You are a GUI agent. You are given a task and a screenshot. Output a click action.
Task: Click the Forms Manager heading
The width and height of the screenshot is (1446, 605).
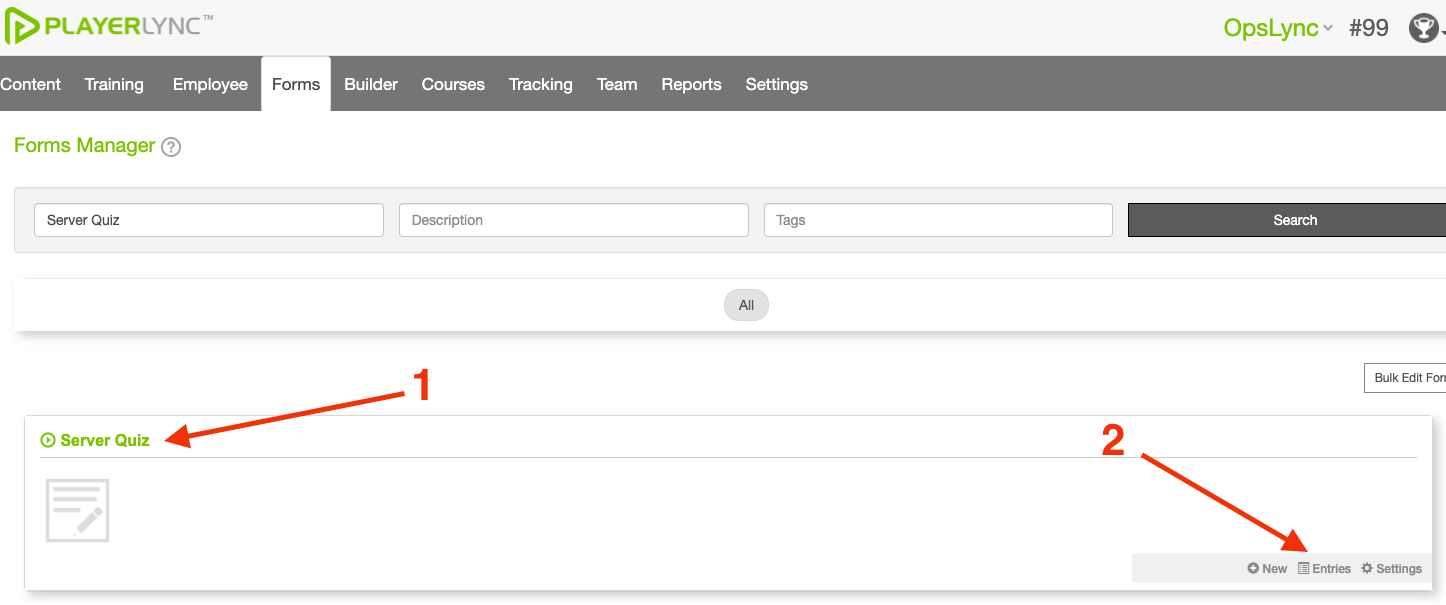coord(85,146)
